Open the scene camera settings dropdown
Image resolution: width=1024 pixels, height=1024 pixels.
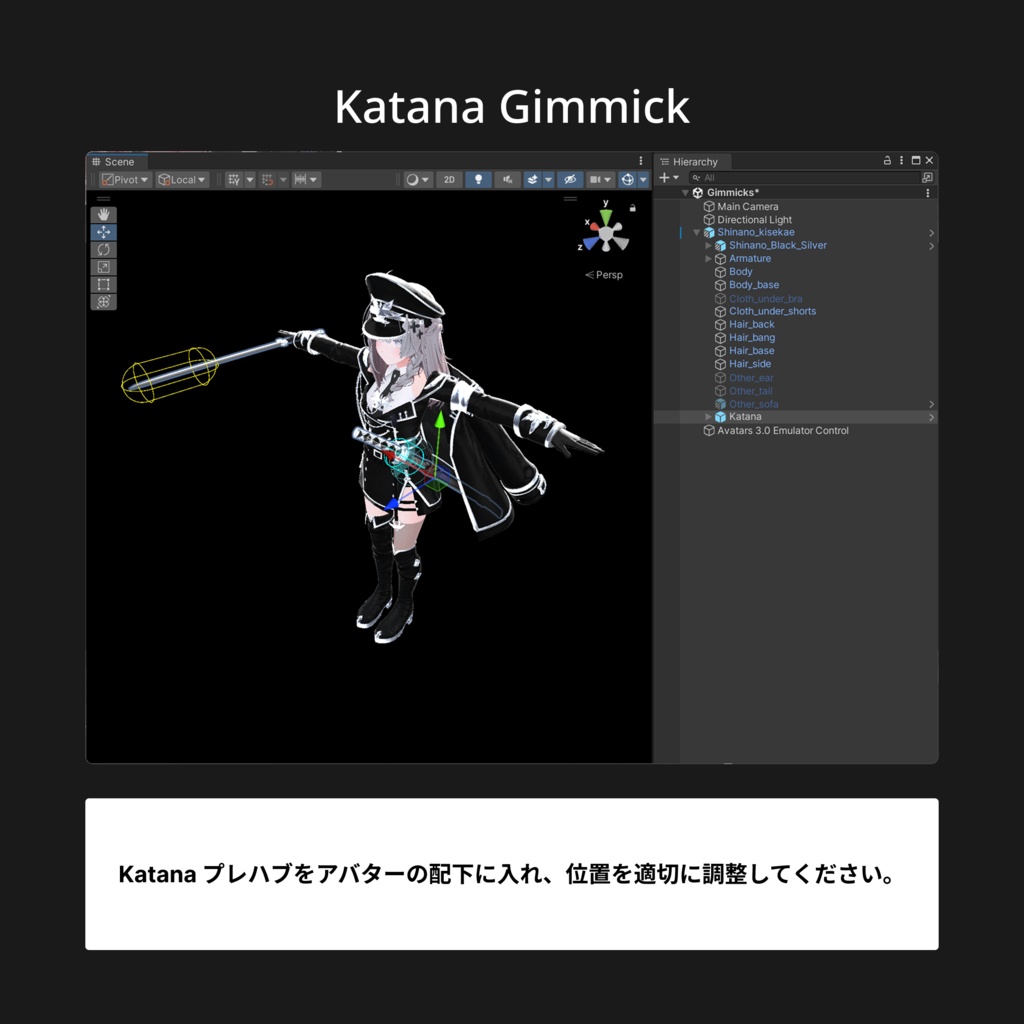[601, 180]
